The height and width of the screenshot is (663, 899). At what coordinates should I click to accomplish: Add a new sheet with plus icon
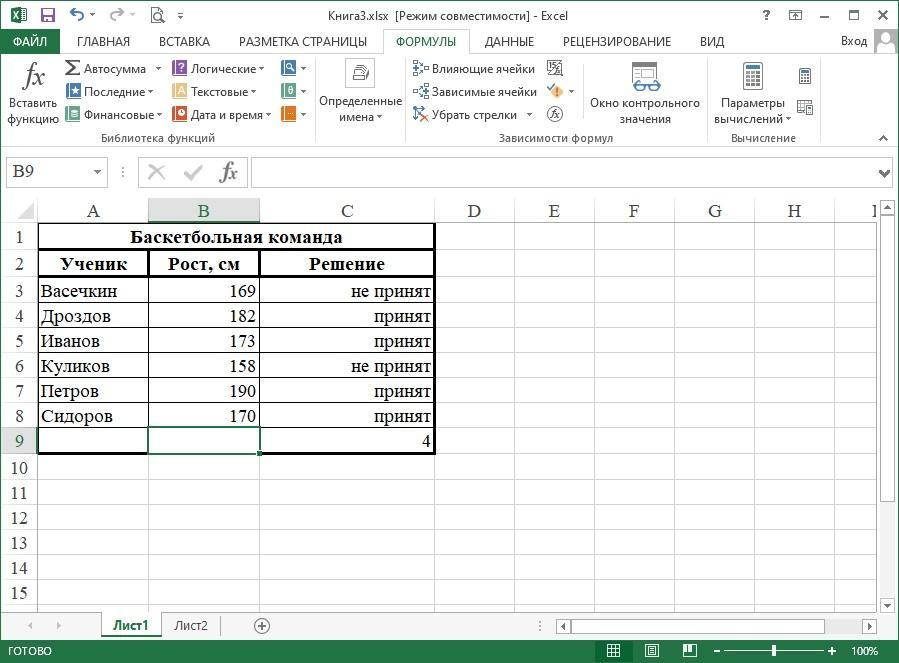tap(262, 626)
